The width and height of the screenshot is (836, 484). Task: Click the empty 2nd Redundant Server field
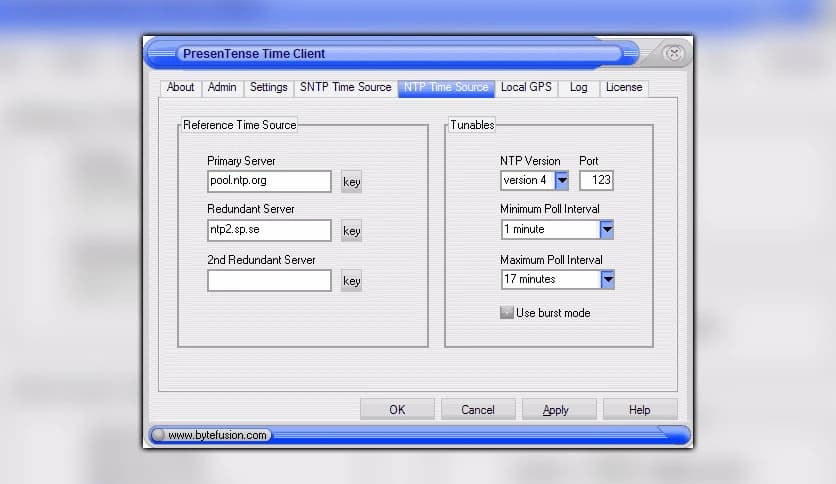pyautogui.click(x=269, y=280)
